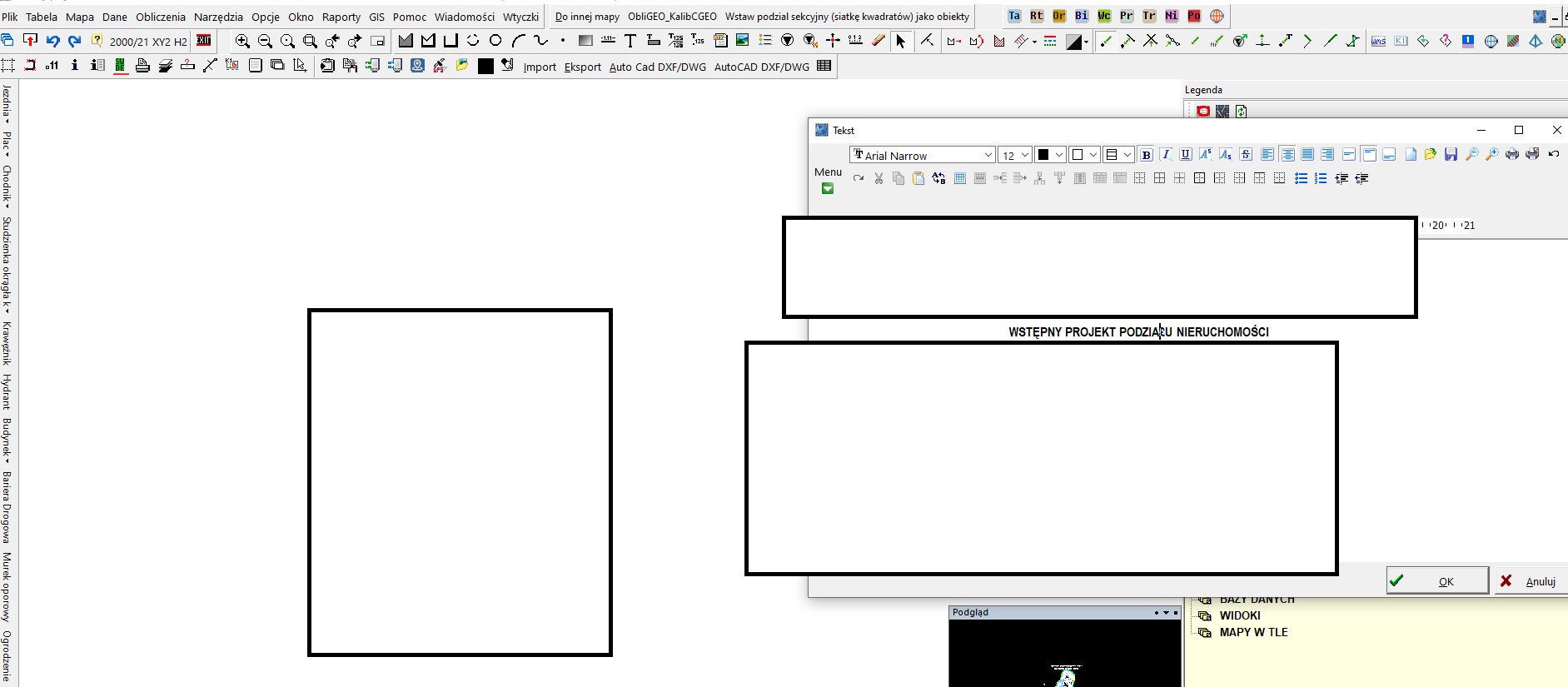Image resolution: width=1568 pixels, height=687 pixels.
Task: Open the Raporty menu
Action: click(341, 17)
